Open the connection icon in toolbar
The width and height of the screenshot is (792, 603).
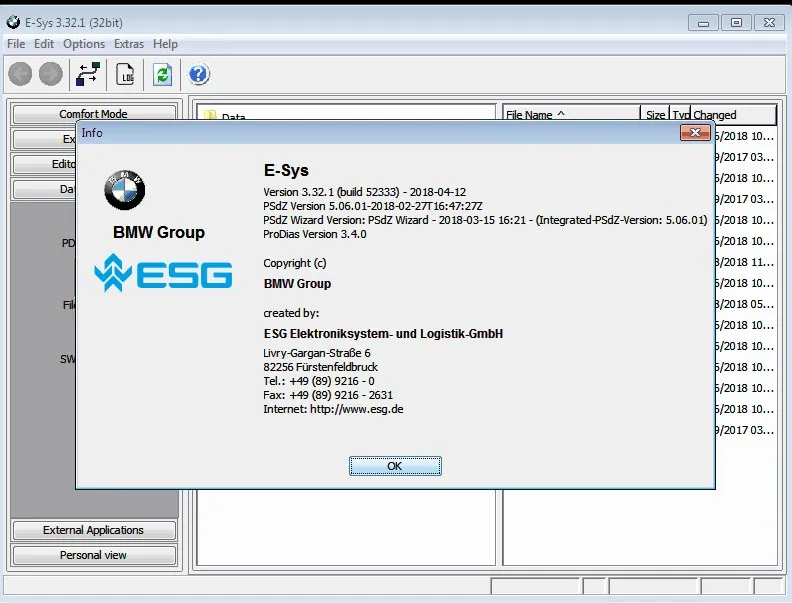pos(88,74)
